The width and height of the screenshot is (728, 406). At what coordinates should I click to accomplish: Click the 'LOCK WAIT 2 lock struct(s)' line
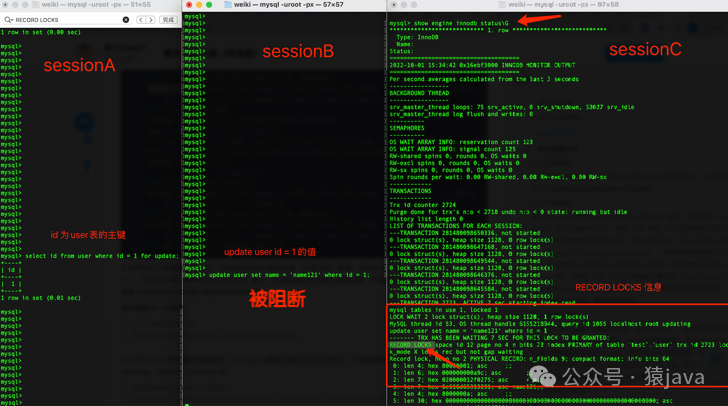coord(489,317)
